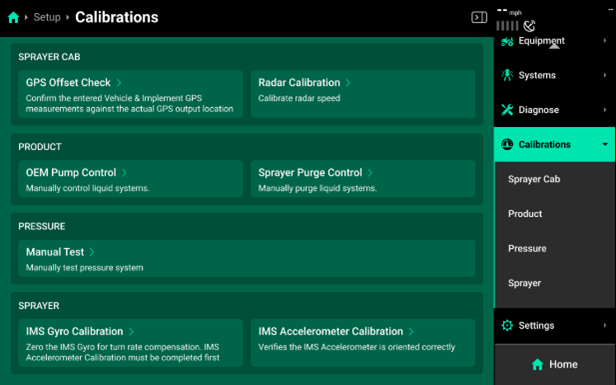The height and width of the screenshot is (385, 616).
Task: Expand the Diagnose submenu arrow
Action: (605, 110)
